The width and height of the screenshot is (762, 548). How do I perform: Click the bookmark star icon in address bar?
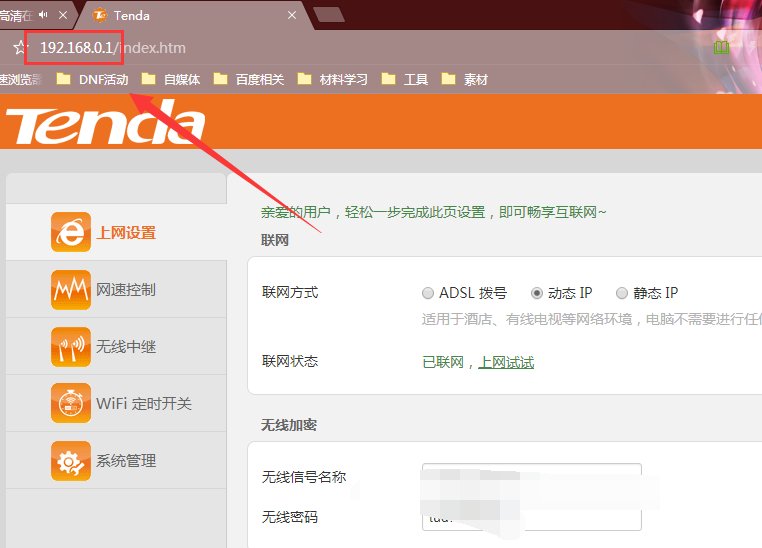click(x=20, y=48)
